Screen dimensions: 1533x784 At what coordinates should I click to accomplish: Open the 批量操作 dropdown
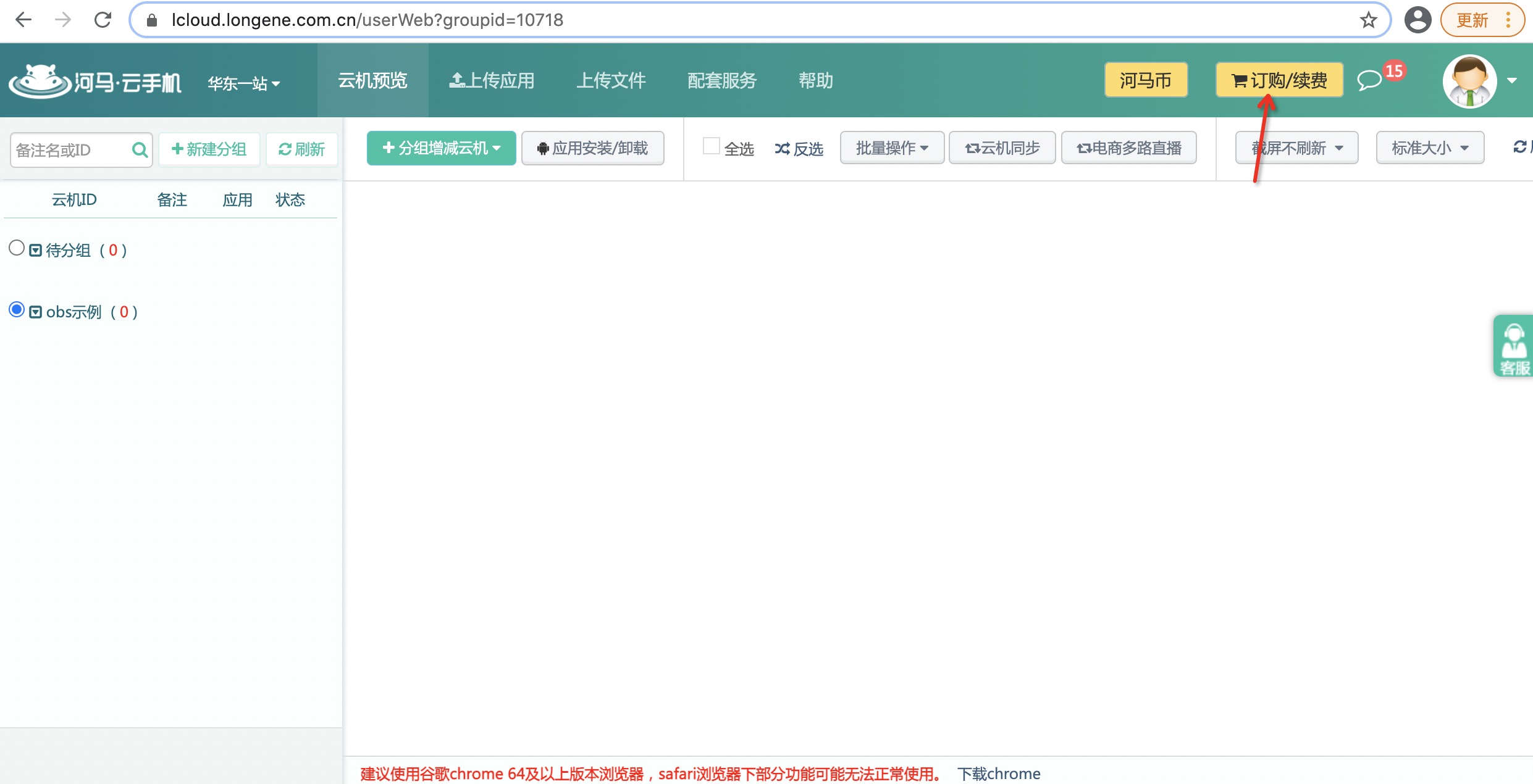point(892,148)
